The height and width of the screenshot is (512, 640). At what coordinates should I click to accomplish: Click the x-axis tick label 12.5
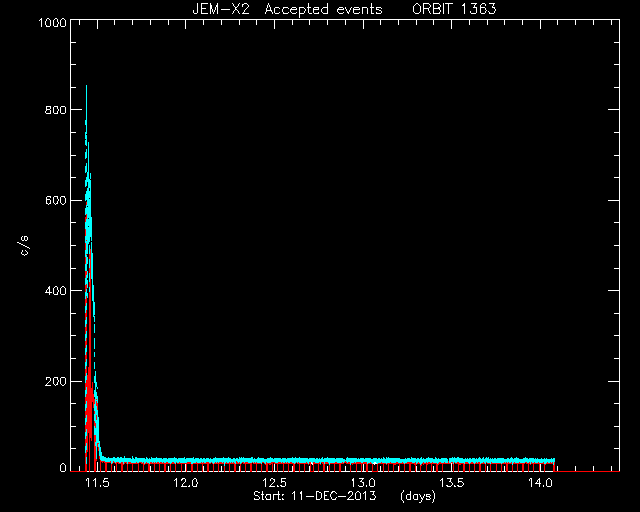274,483
